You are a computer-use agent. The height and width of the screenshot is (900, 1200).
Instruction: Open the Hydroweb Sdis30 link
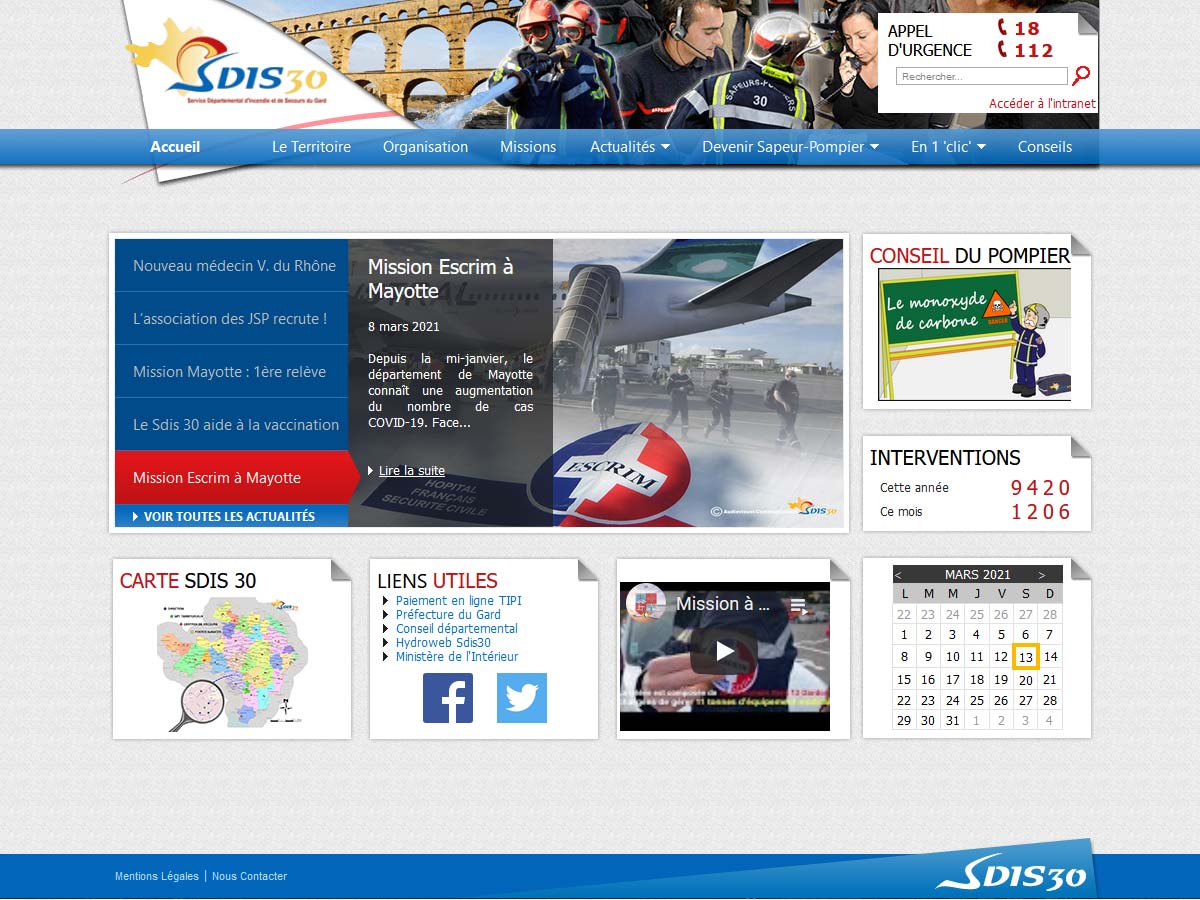coord(443,643)
